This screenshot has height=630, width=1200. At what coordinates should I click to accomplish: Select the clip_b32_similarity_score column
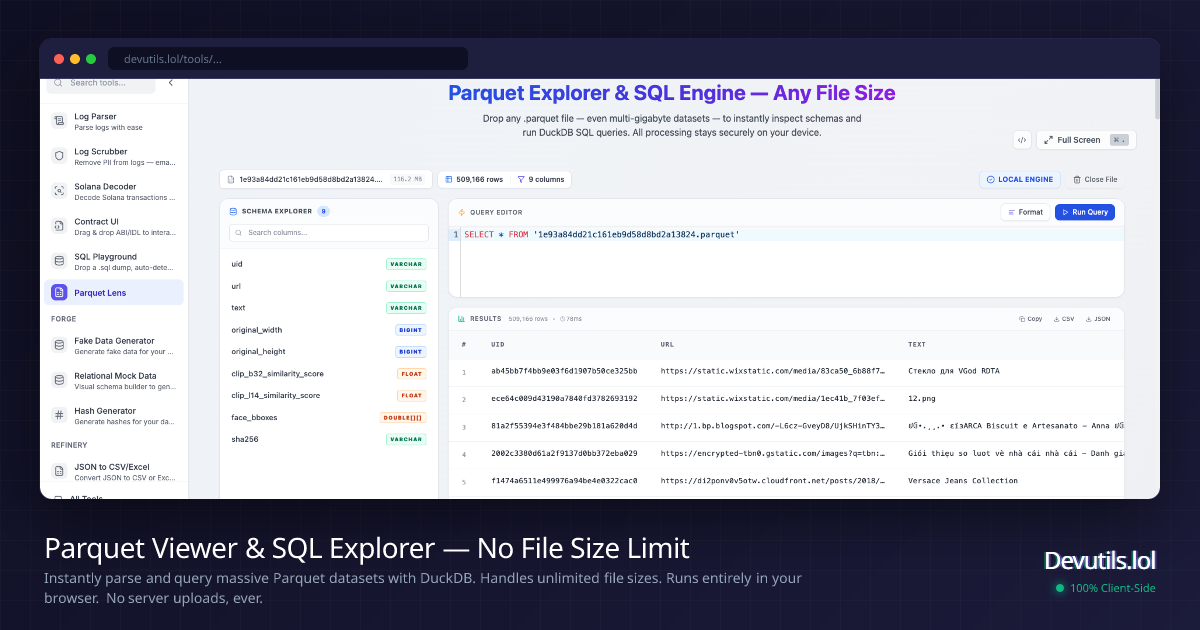tap(328, 374)
